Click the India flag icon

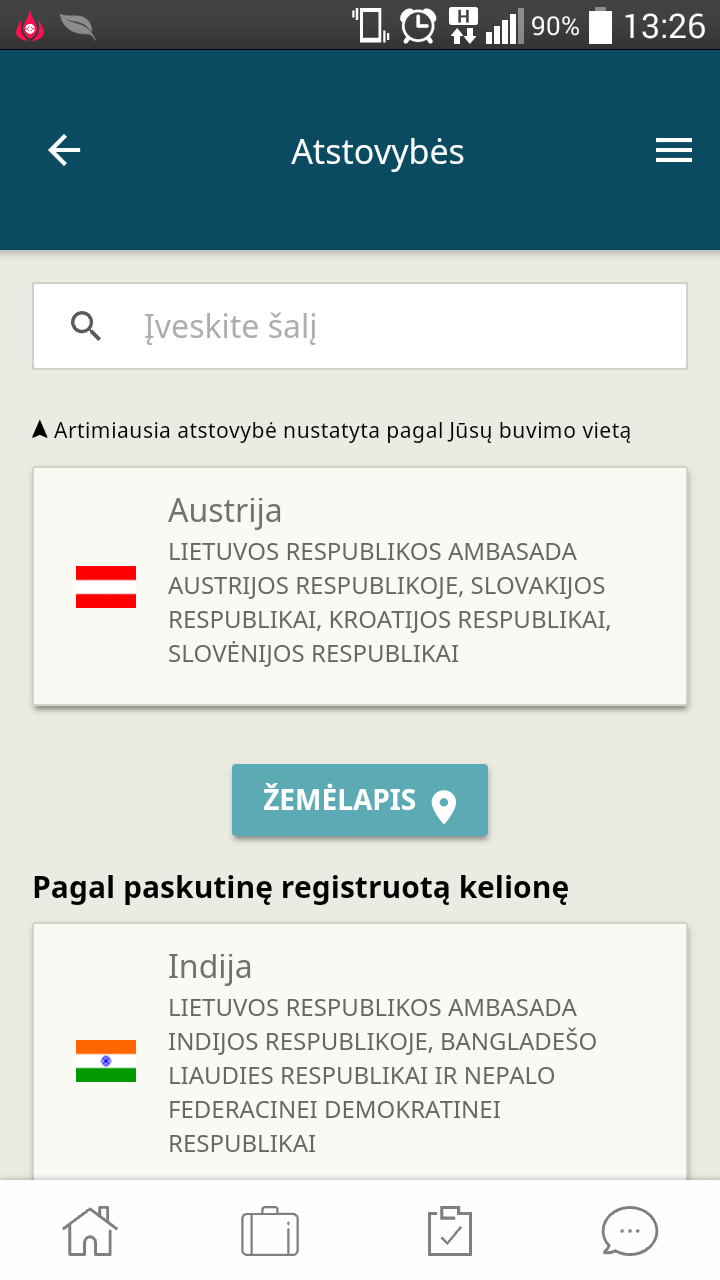[x=106, y=1061]
